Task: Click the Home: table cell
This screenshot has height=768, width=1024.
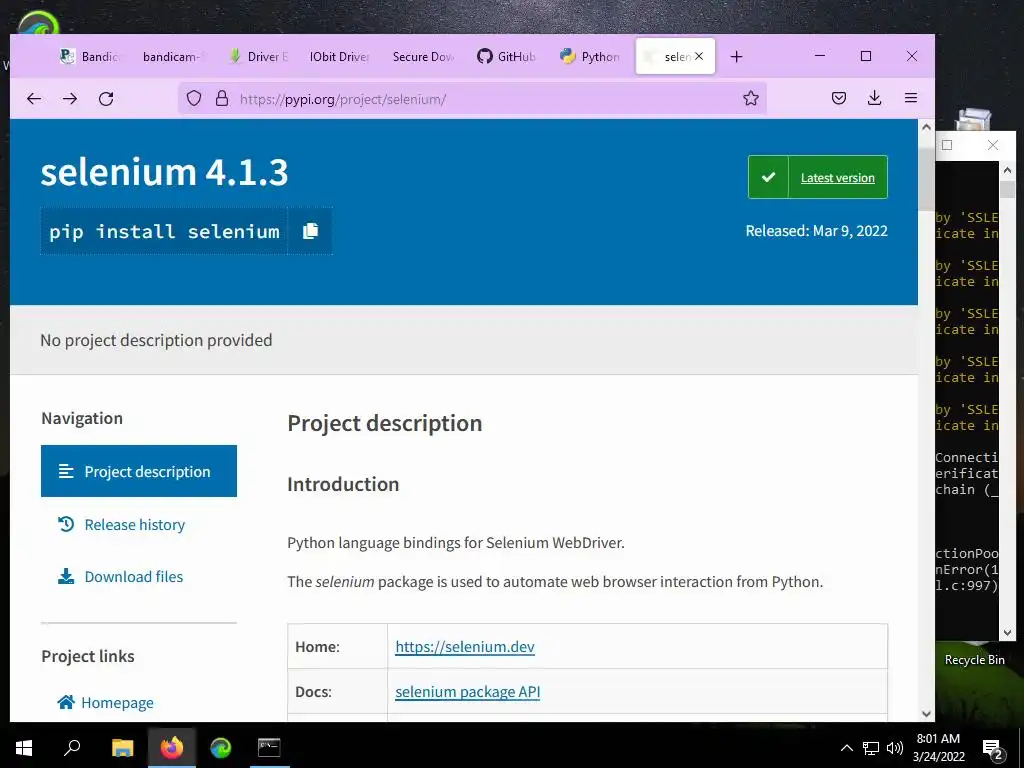Action: click(338, 647)
